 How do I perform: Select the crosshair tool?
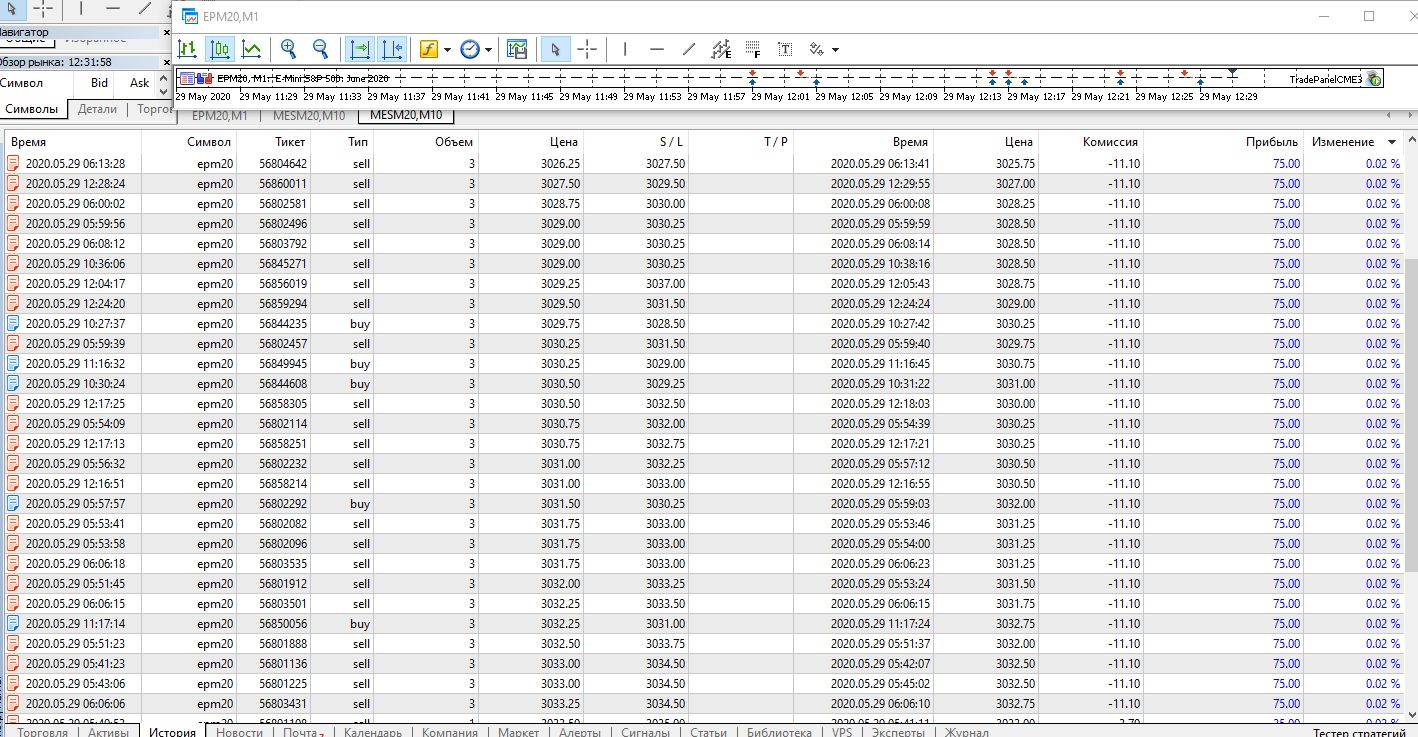[587, 48]
